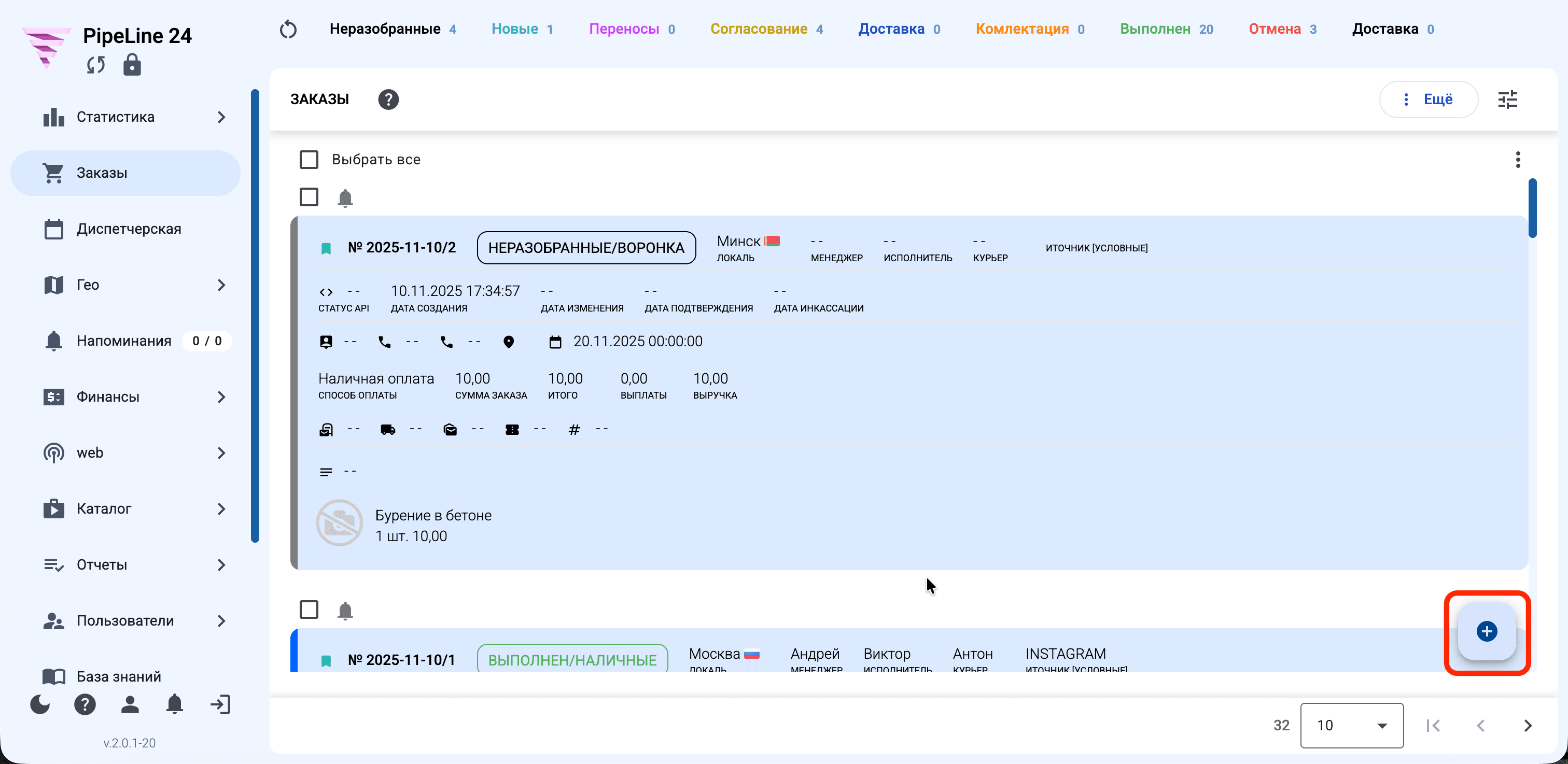Open the rows-per-page dropdown showing 10
This screenshot has height=764, width=1568.
point(1352,725)
